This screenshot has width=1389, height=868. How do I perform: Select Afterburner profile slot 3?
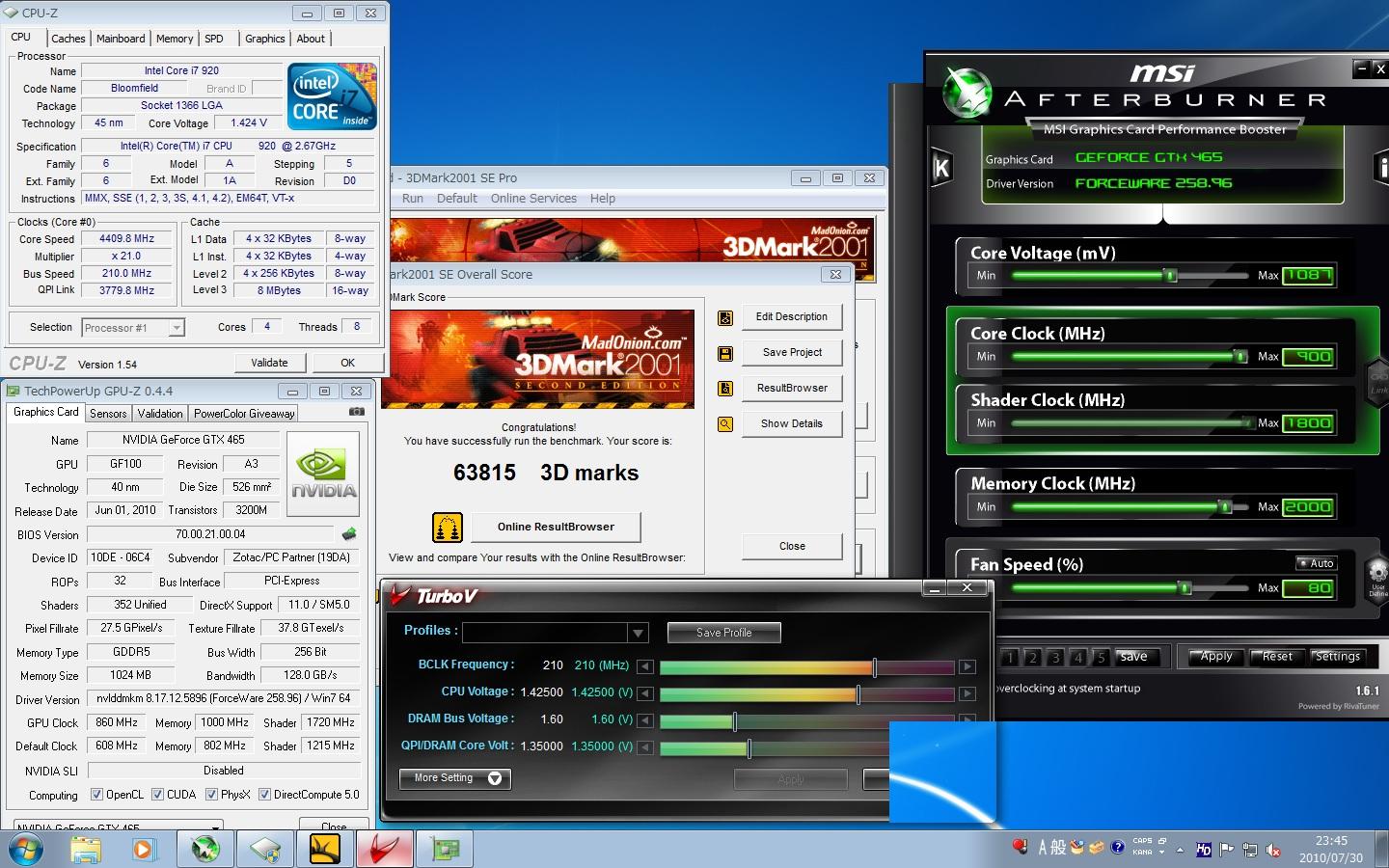tap(1055, 658)
